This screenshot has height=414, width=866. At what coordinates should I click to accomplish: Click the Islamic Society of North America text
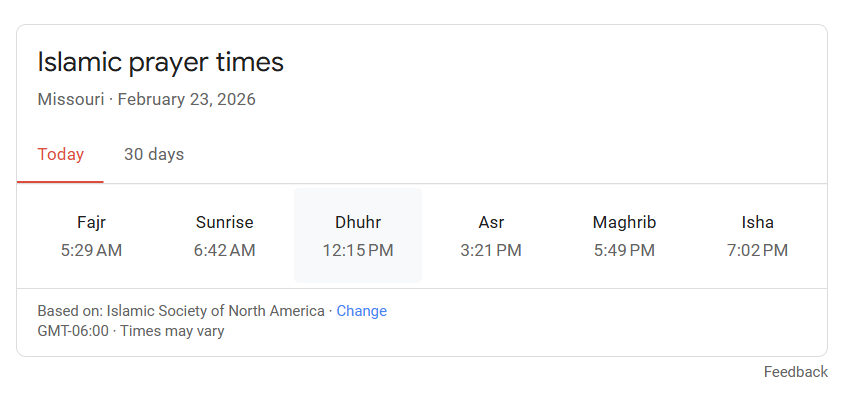coord(216,311)
